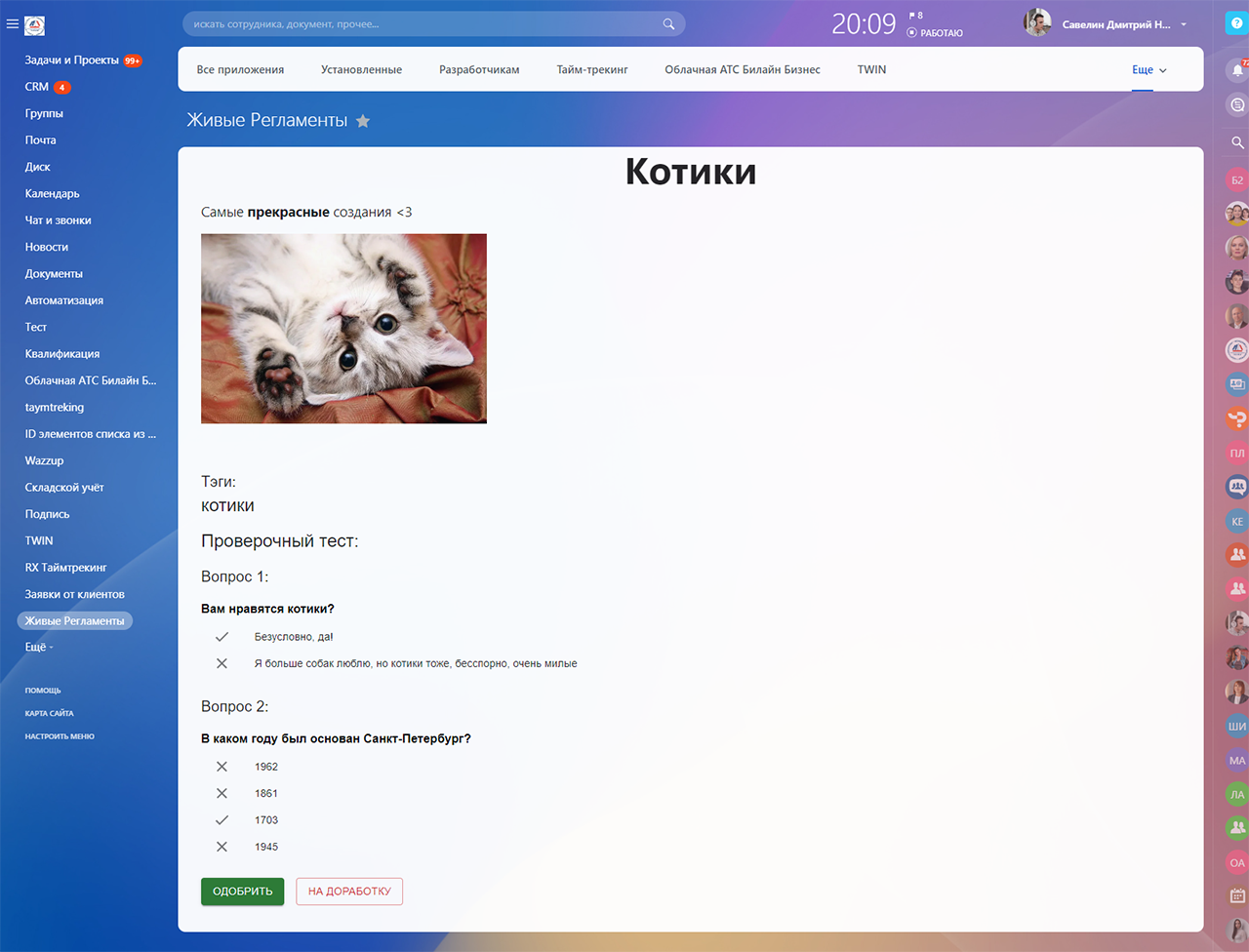This screenshot has width=1249, height=952.
Task: Open Новости in the left menu
Action: click(x=47, y=248)
